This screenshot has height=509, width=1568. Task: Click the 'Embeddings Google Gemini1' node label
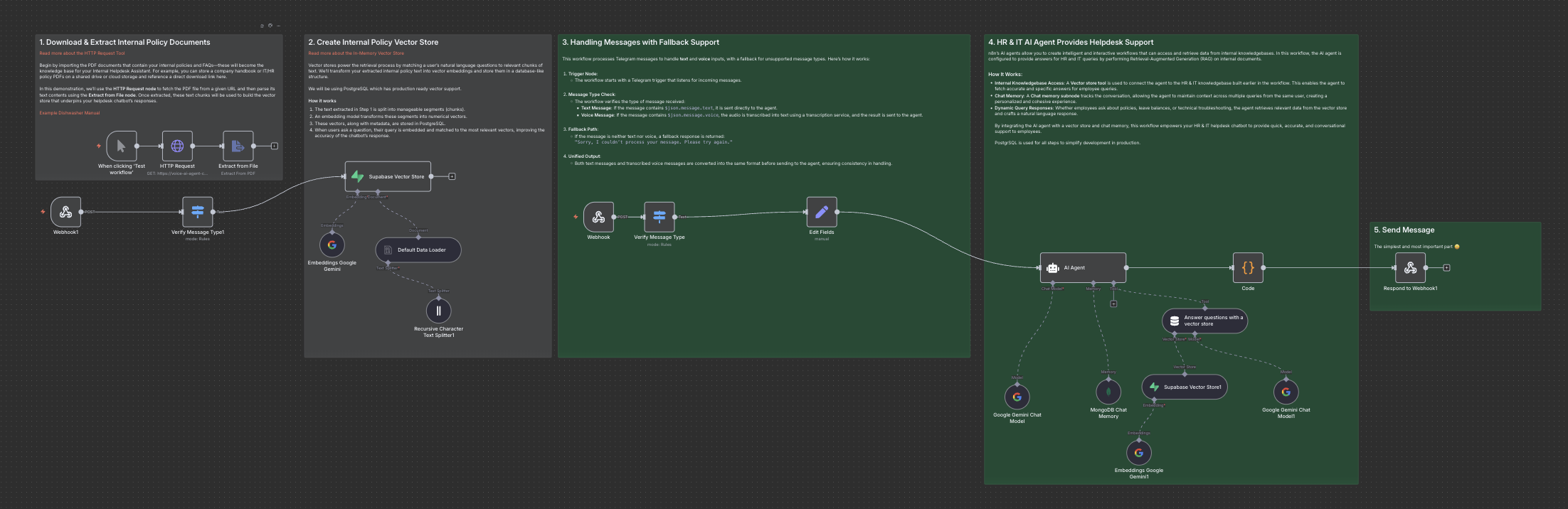pyautogui.click(x=1139, y=473)
